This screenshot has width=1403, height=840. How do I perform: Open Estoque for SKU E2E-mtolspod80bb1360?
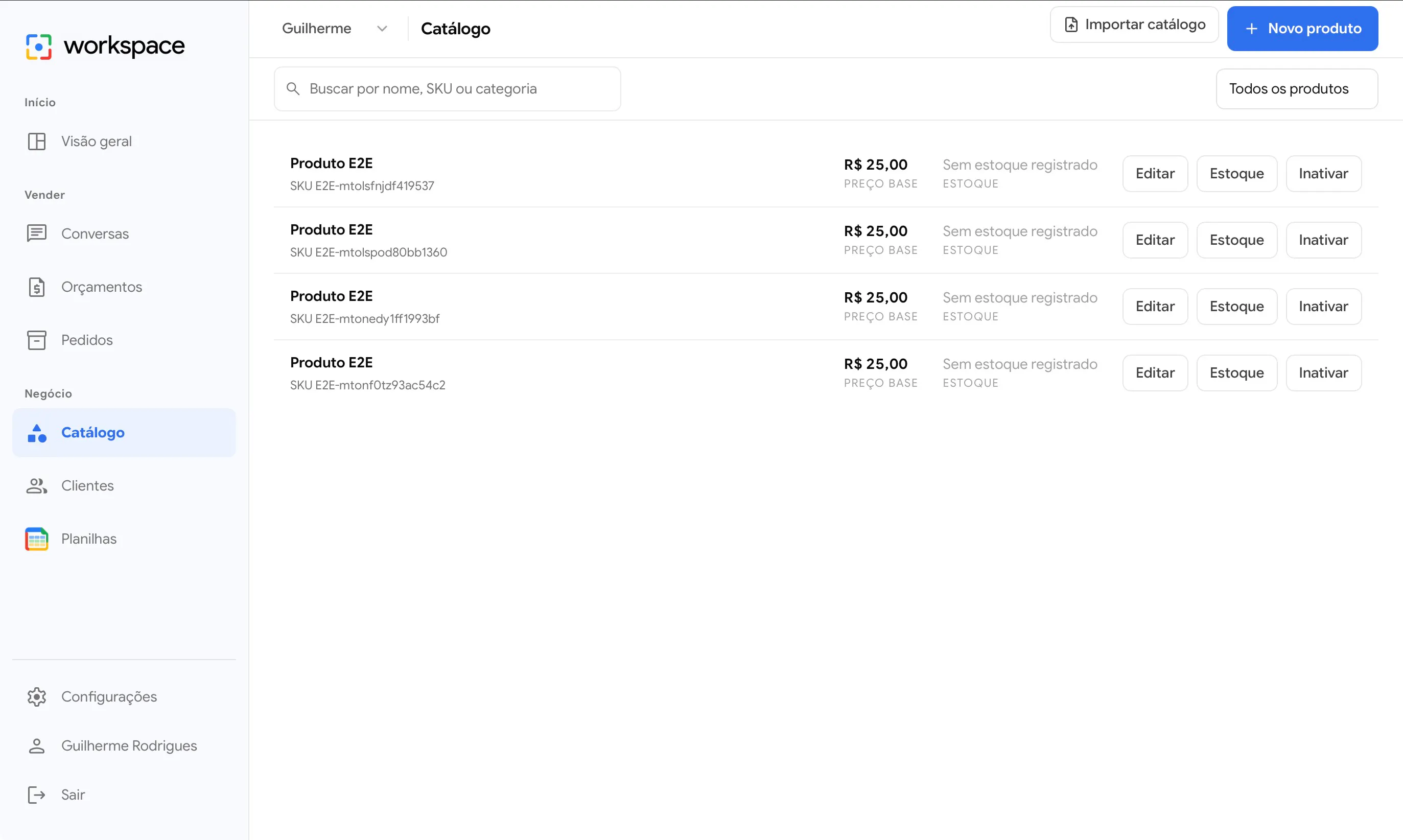(x=1236, y=240)
